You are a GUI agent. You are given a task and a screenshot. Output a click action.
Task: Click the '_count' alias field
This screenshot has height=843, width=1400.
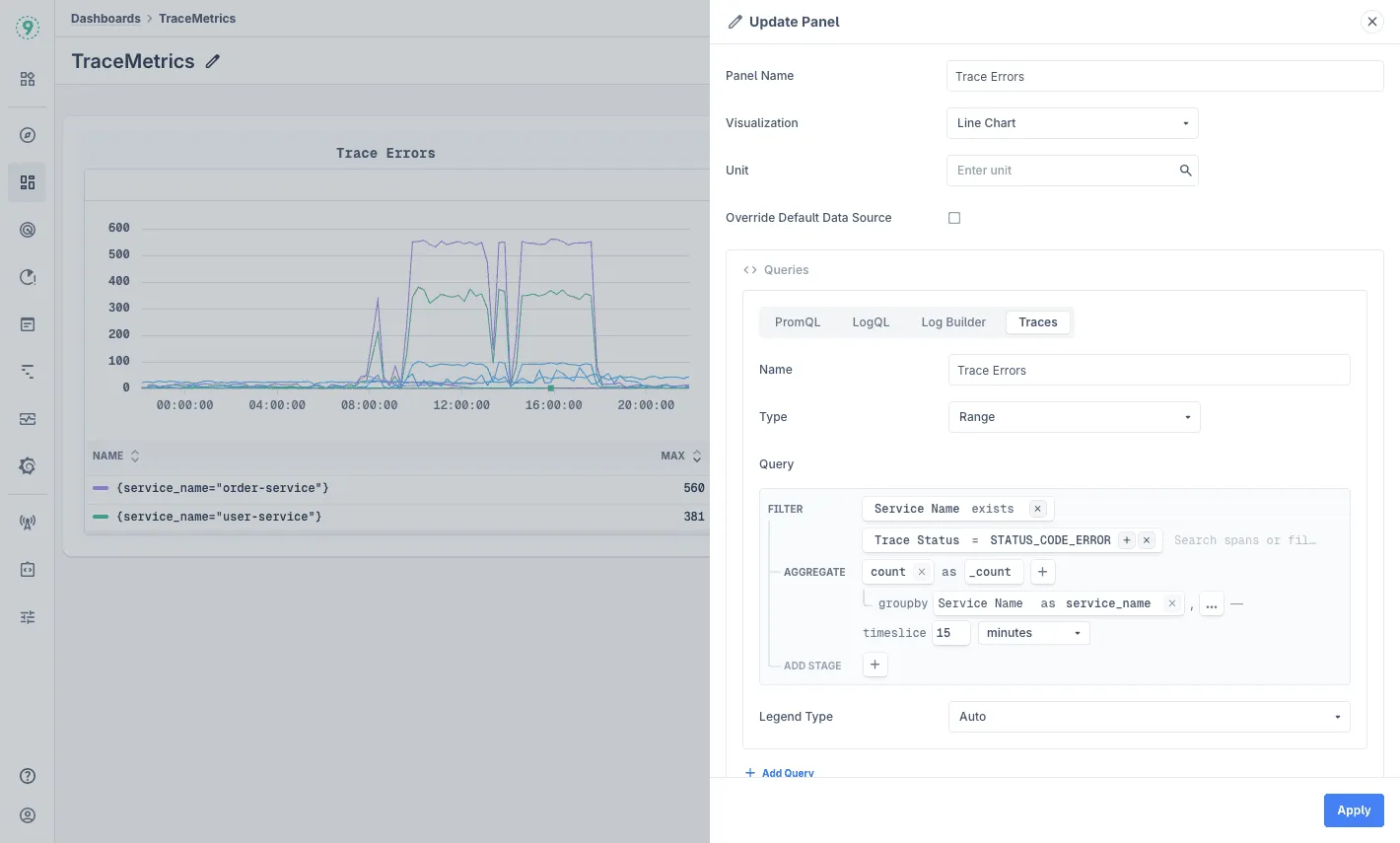994,572
